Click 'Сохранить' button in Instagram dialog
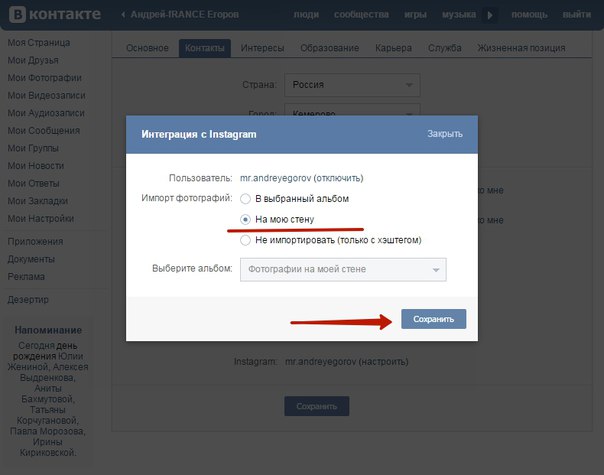604x475 pixels. click(x=433, y=319)
